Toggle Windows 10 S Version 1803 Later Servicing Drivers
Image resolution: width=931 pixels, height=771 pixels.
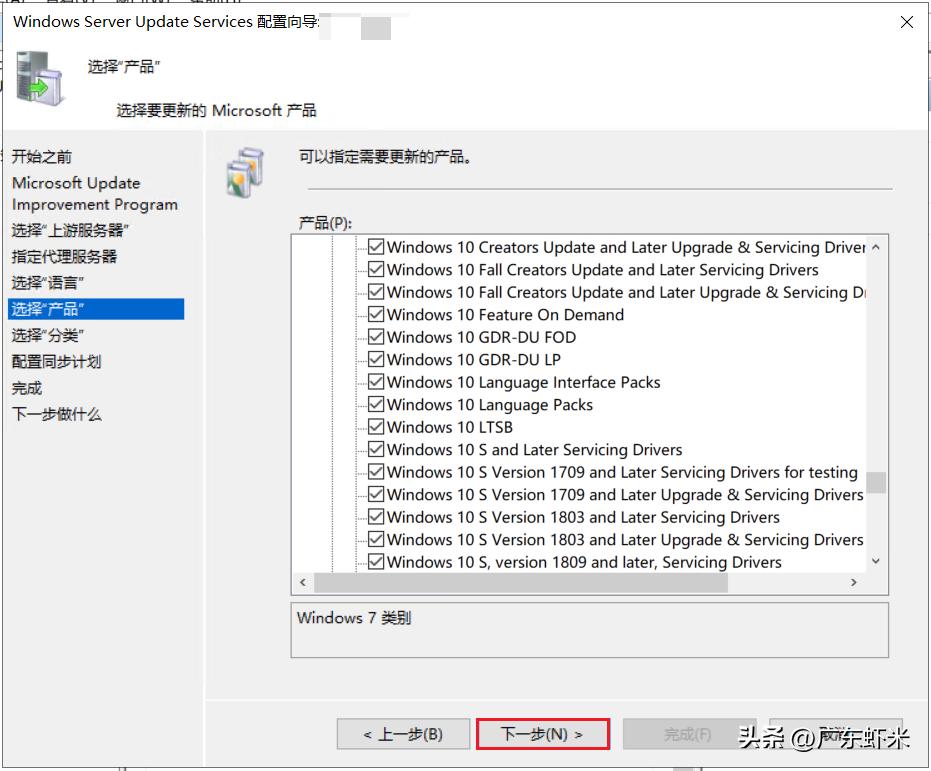(376, 517)
